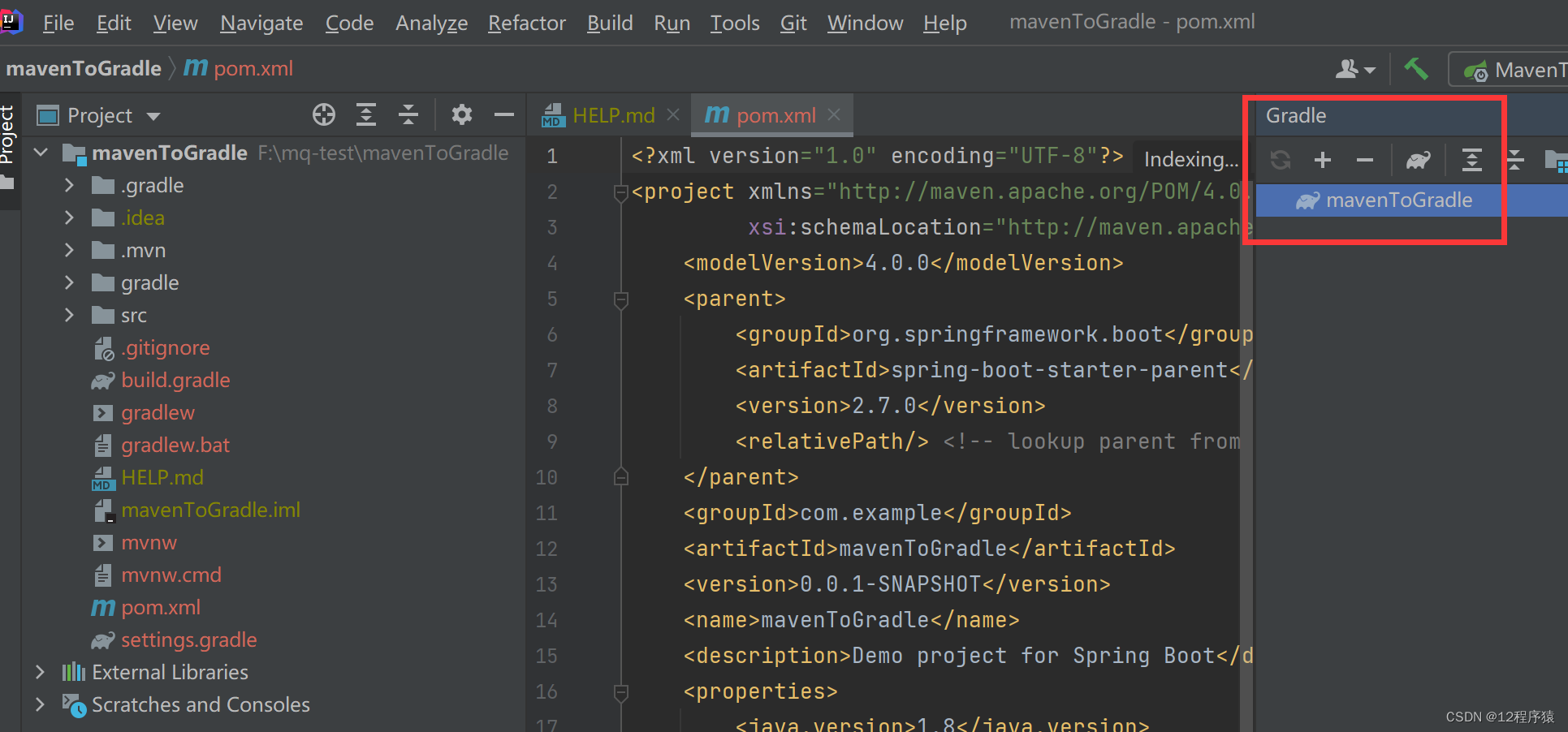
Task: Click mavenToGradle breadcrumb in navigation bar
Action: 84,69
